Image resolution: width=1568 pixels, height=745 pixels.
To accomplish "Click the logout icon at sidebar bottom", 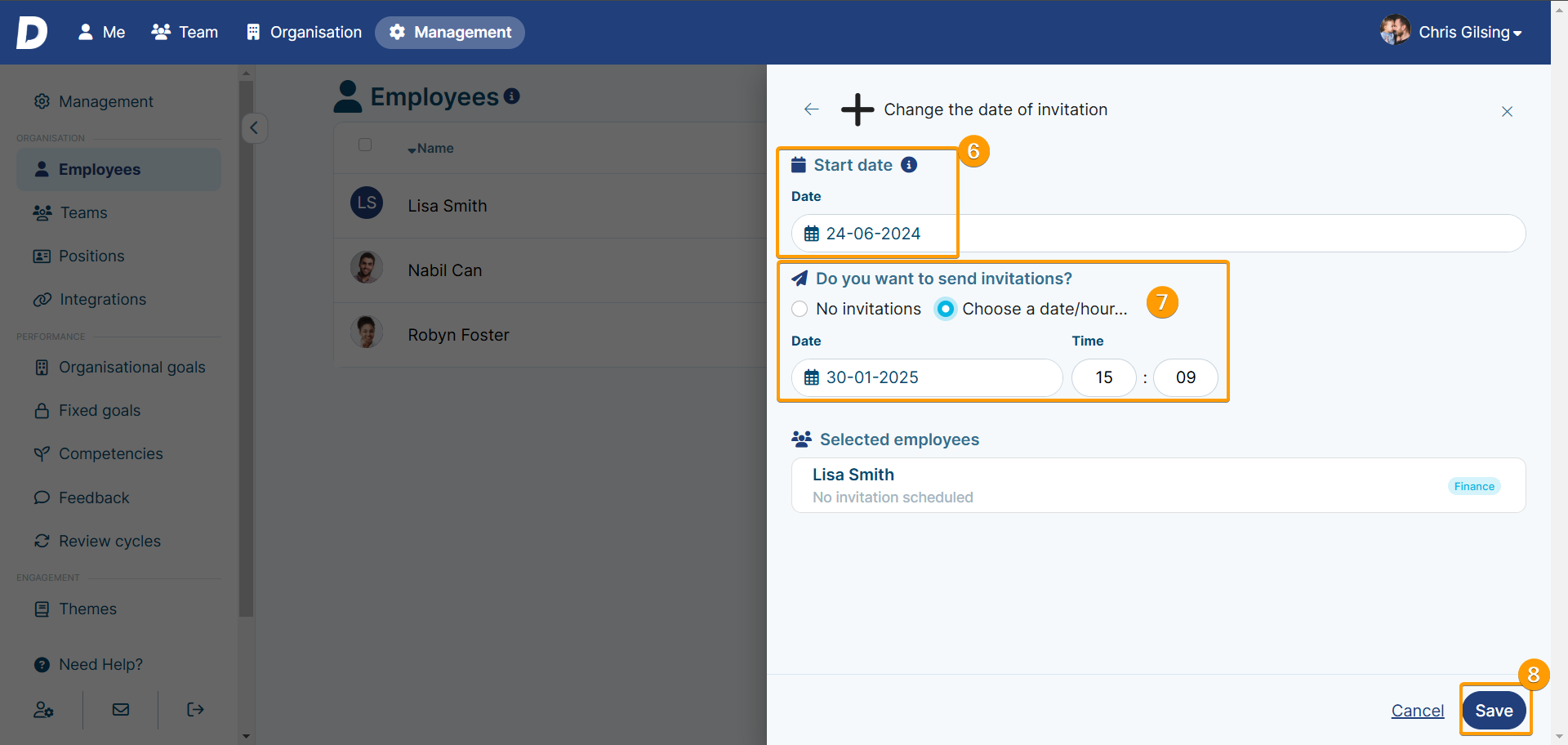I will [195, 709].
